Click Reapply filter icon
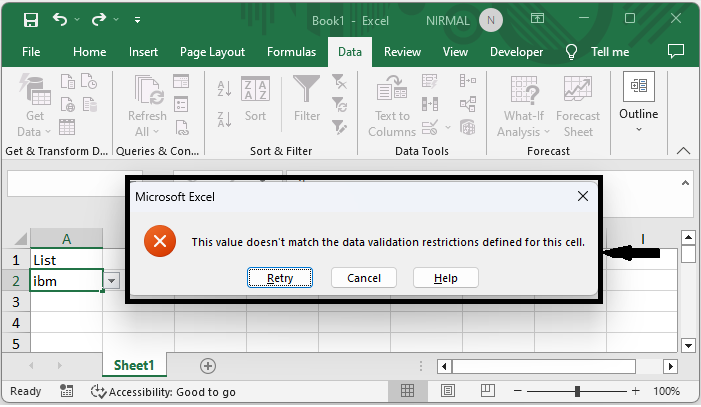 (x=339, y=105)
